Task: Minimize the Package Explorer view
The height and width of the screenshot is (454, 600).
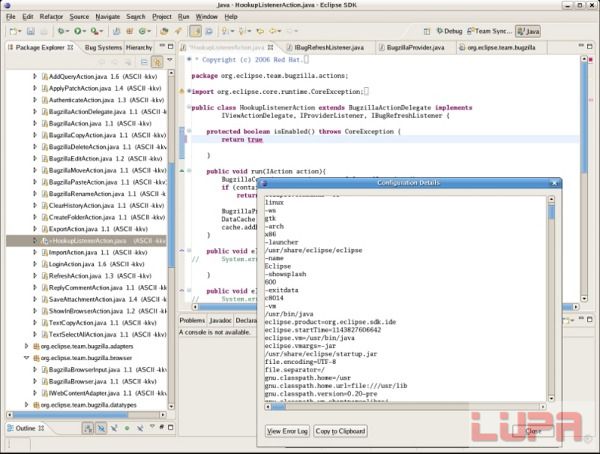Action: coord(162,46)
